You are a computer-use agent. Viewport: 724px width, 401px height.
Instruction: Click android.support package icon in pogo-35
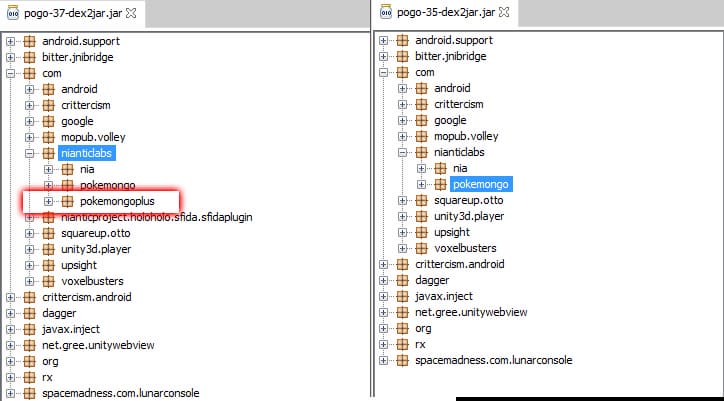403,40
